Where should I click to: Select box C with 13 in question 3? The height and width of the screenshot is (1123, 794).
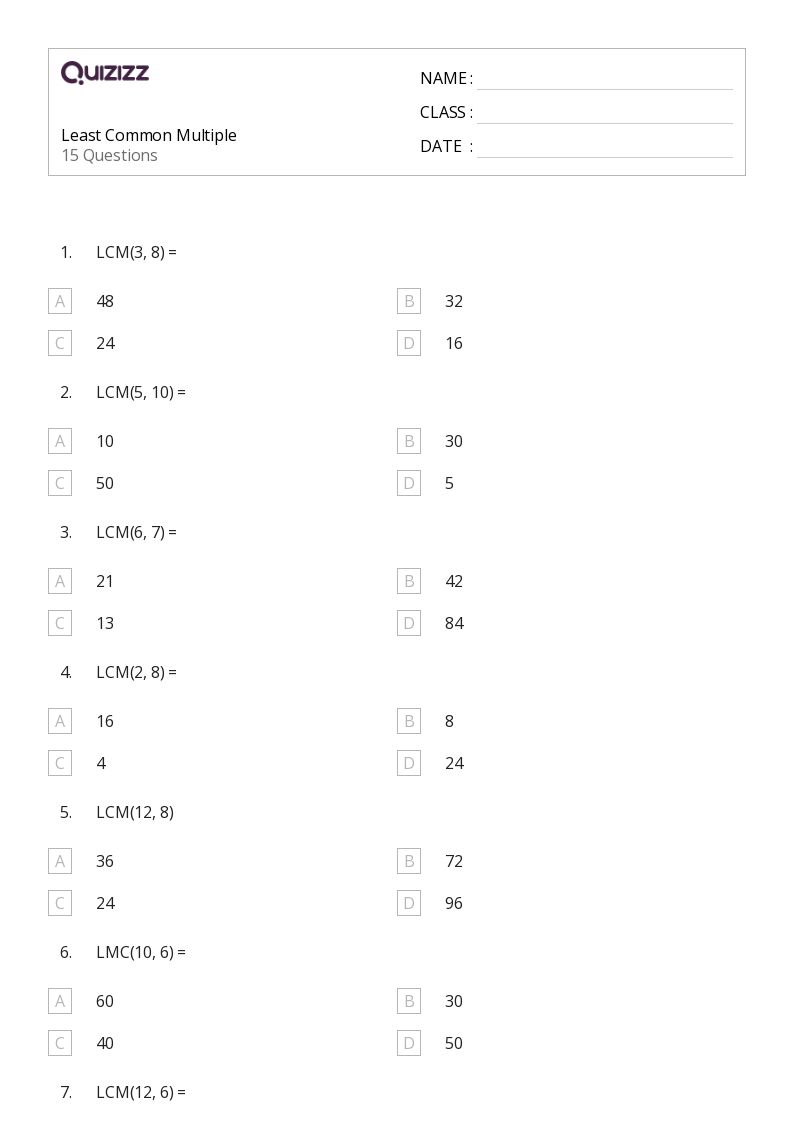(60, 623)
